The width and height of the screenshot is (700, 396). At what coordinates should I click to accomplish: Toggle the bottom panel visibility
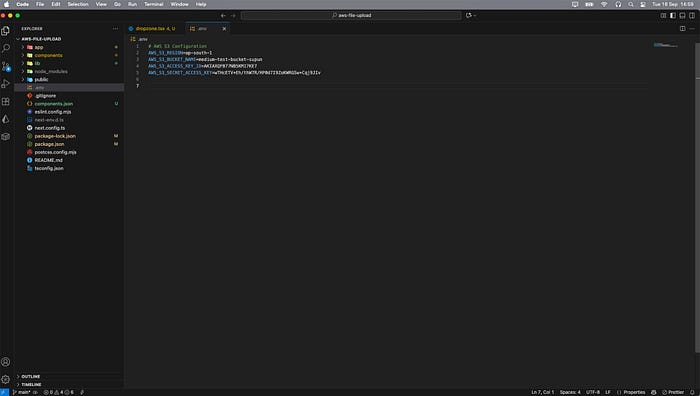[x=682, y=15]
